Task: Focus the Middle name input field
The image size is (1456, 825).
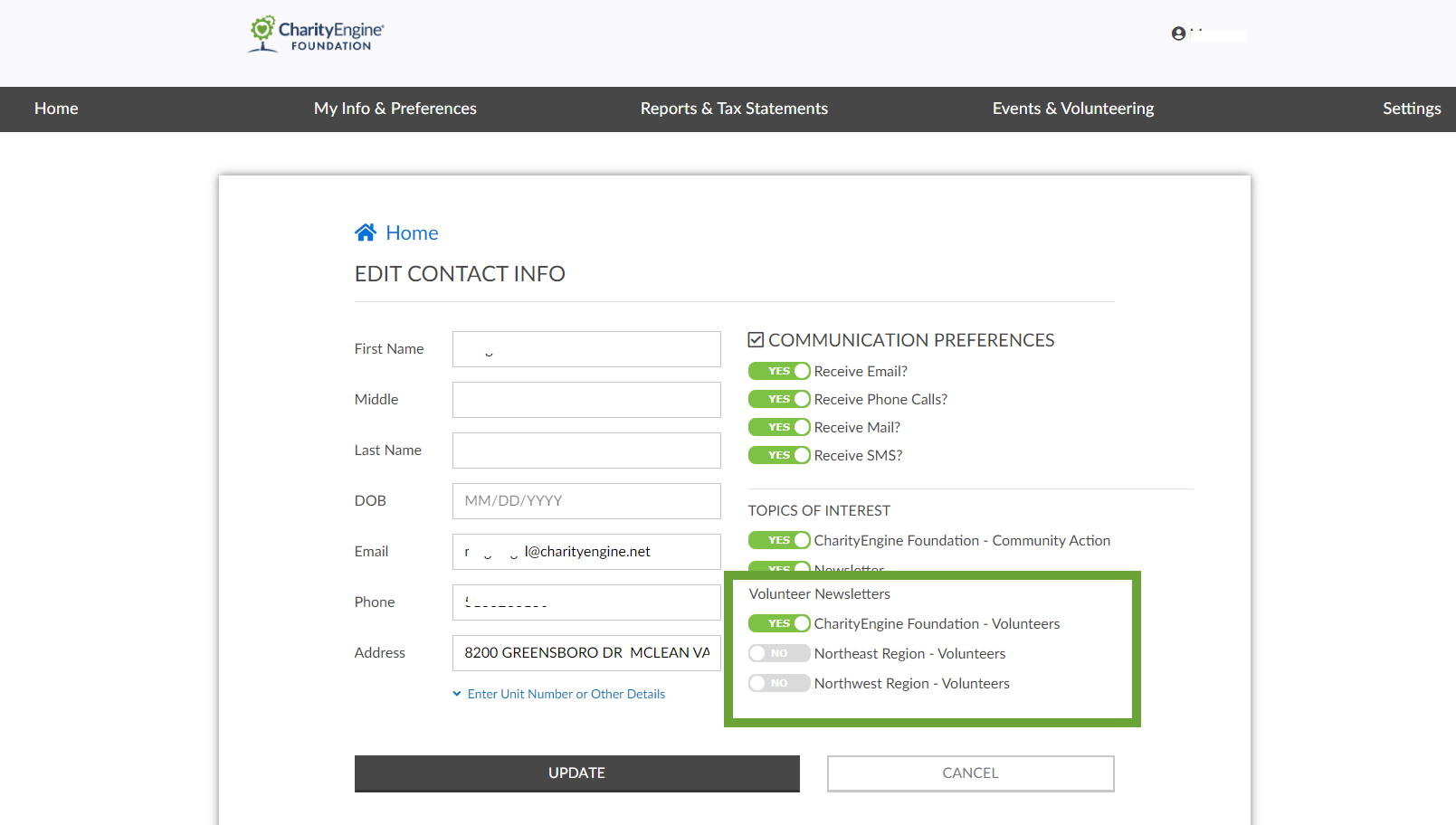Action: [586, 400]
